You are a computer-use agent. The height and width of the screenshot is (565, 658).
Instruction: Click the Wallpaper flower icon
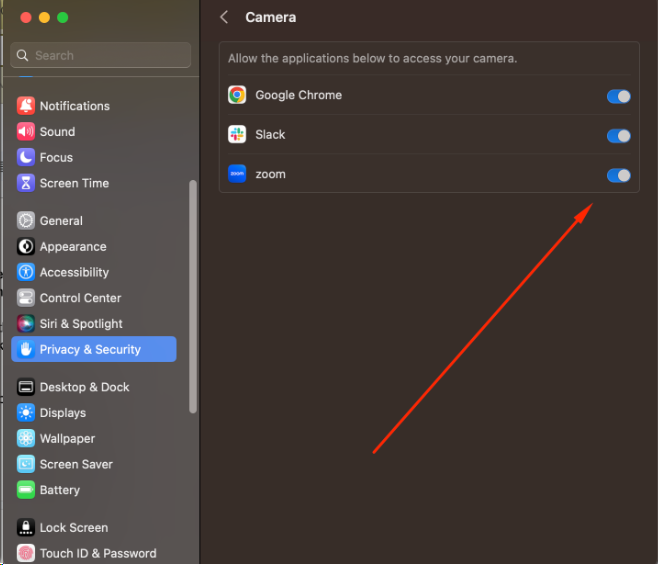pyautogui.click(x=26, y=438)
